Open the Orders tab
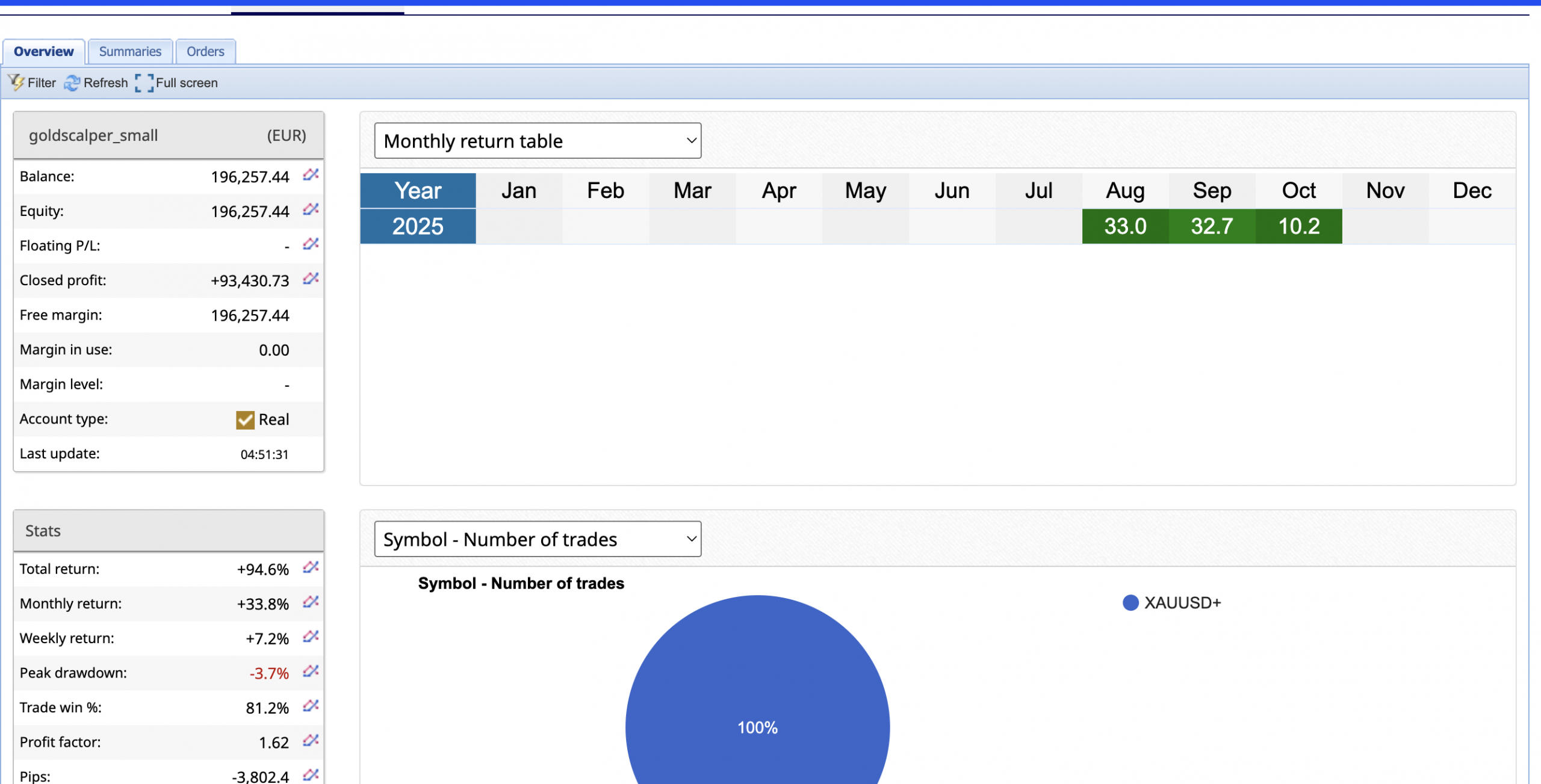 click(x=205, y=52)
